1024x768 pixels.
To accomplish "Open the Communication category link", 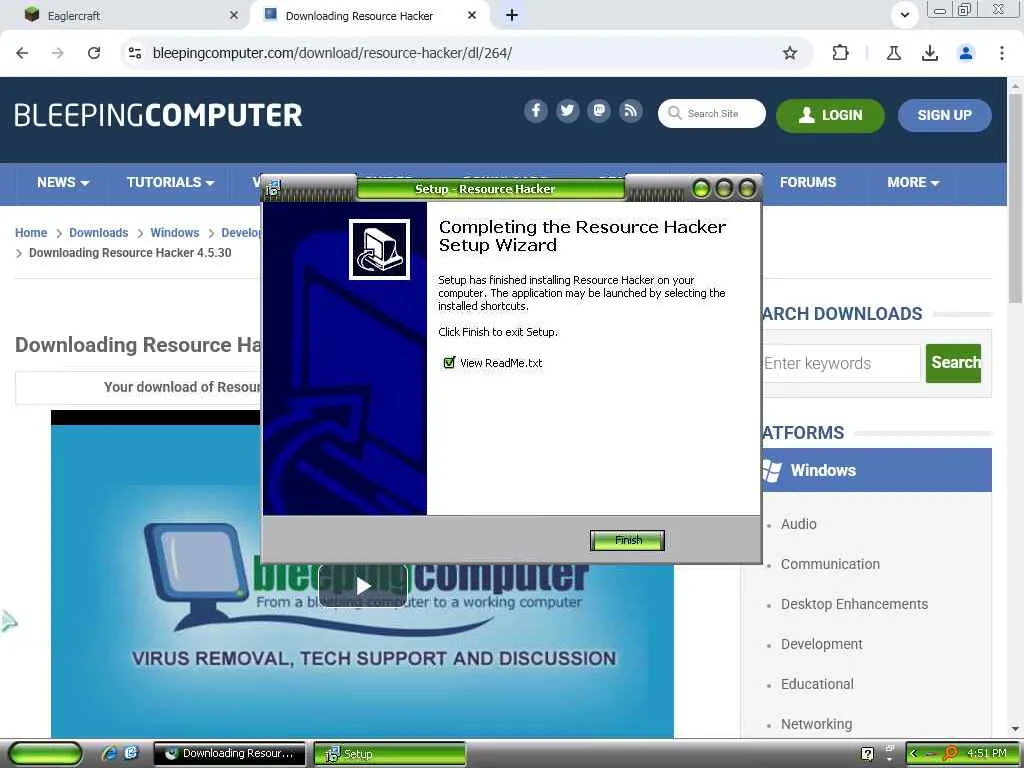I will [x=830, y=564].
